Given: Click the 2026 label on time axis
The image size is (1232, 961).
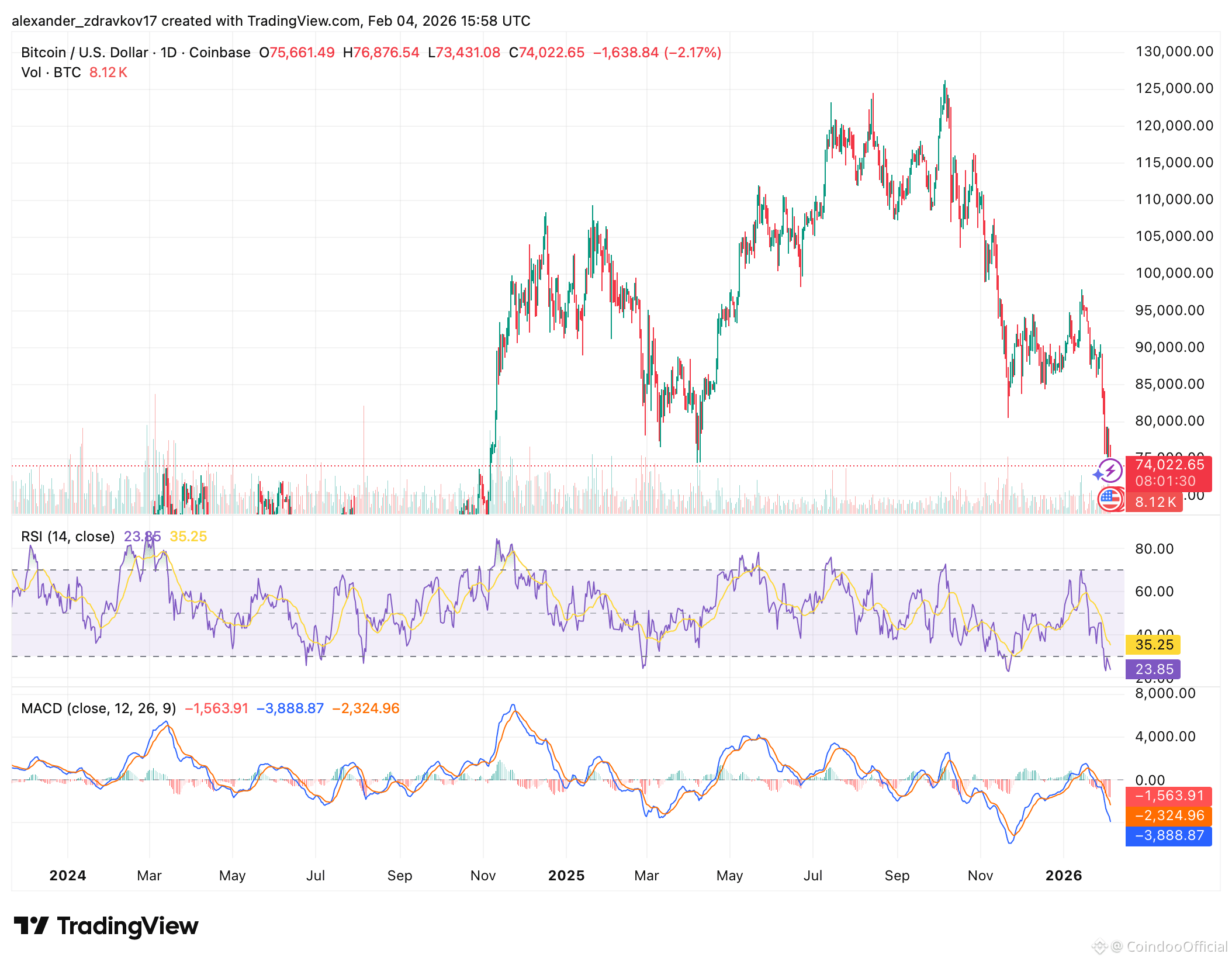Looking at the screenshot, I should [1063, 876].
